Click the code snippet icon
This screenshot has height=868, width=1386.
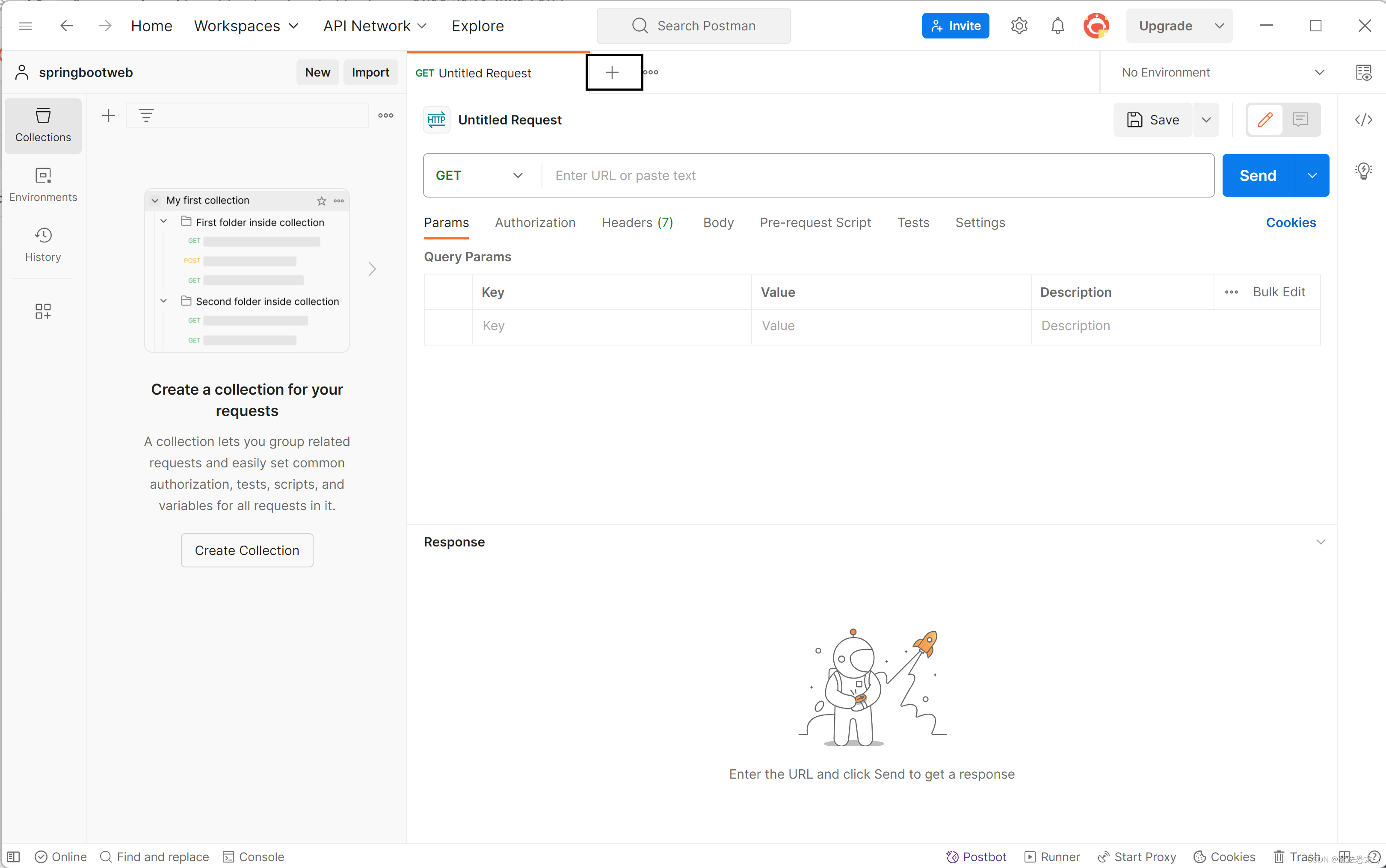(1364, 119)
